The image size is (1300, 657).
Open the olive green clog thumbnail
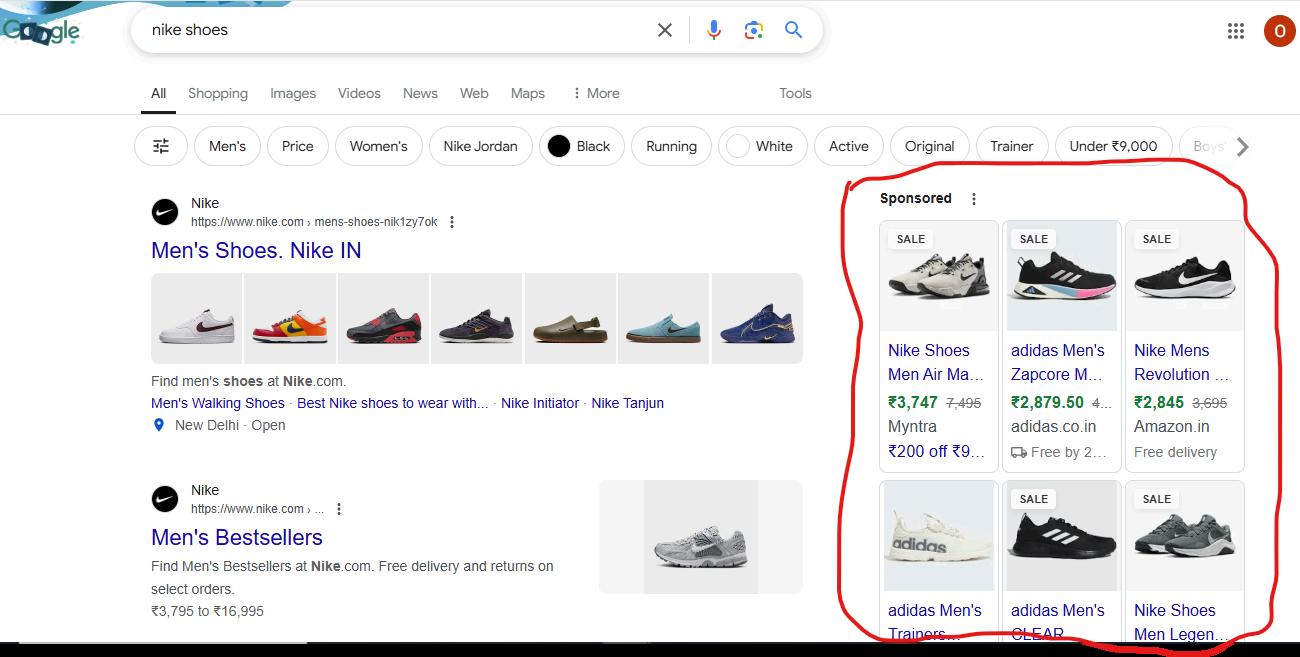click(x=570, y=318)
